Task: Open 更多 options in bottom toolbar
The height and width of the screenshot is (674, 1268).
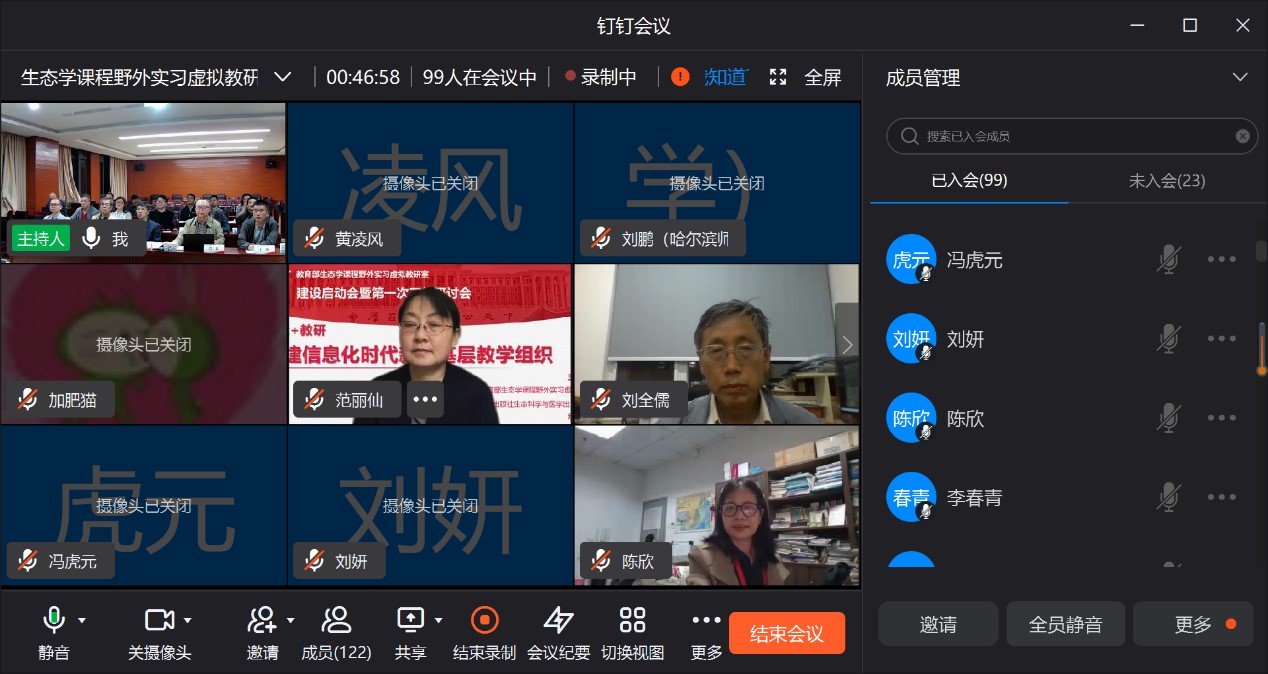Action: (x=706, y=621)
